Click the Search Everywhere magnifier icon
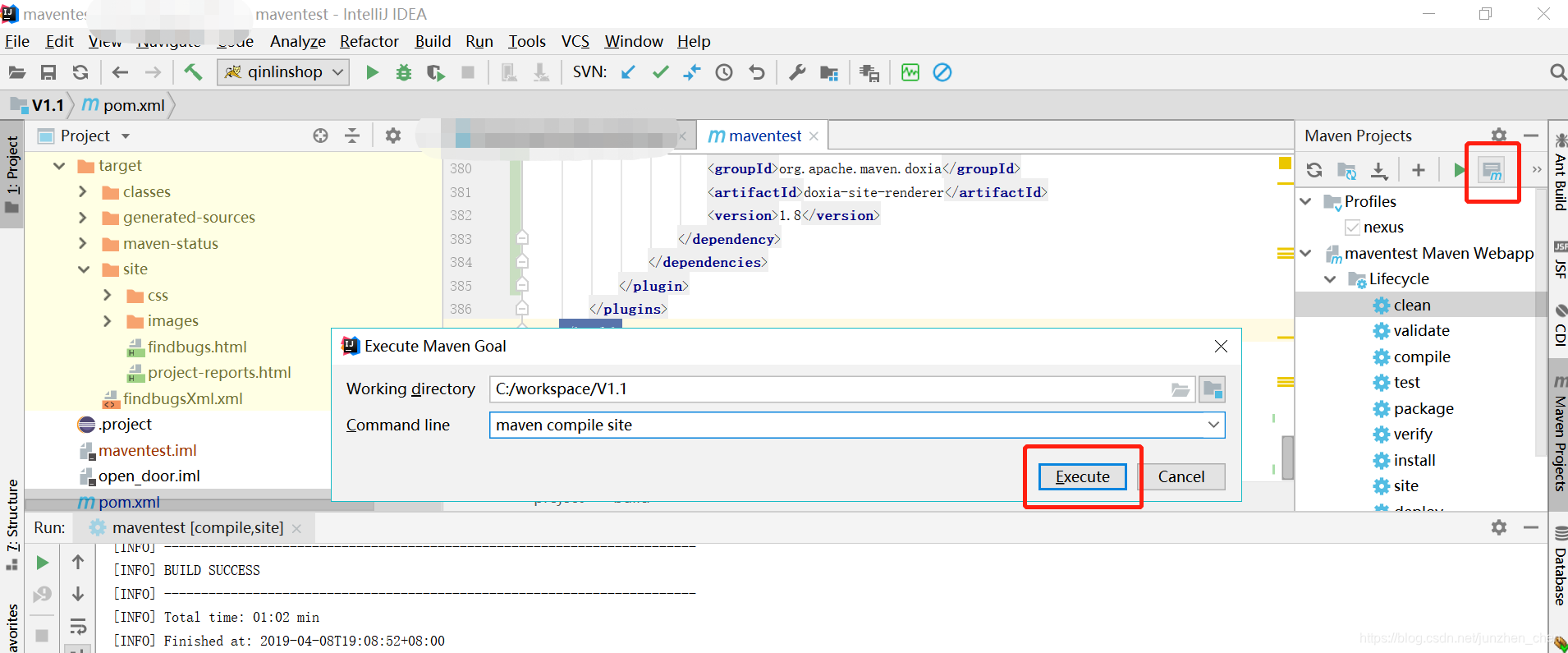Viewport: 1568px width, 653px height. 1557,72
